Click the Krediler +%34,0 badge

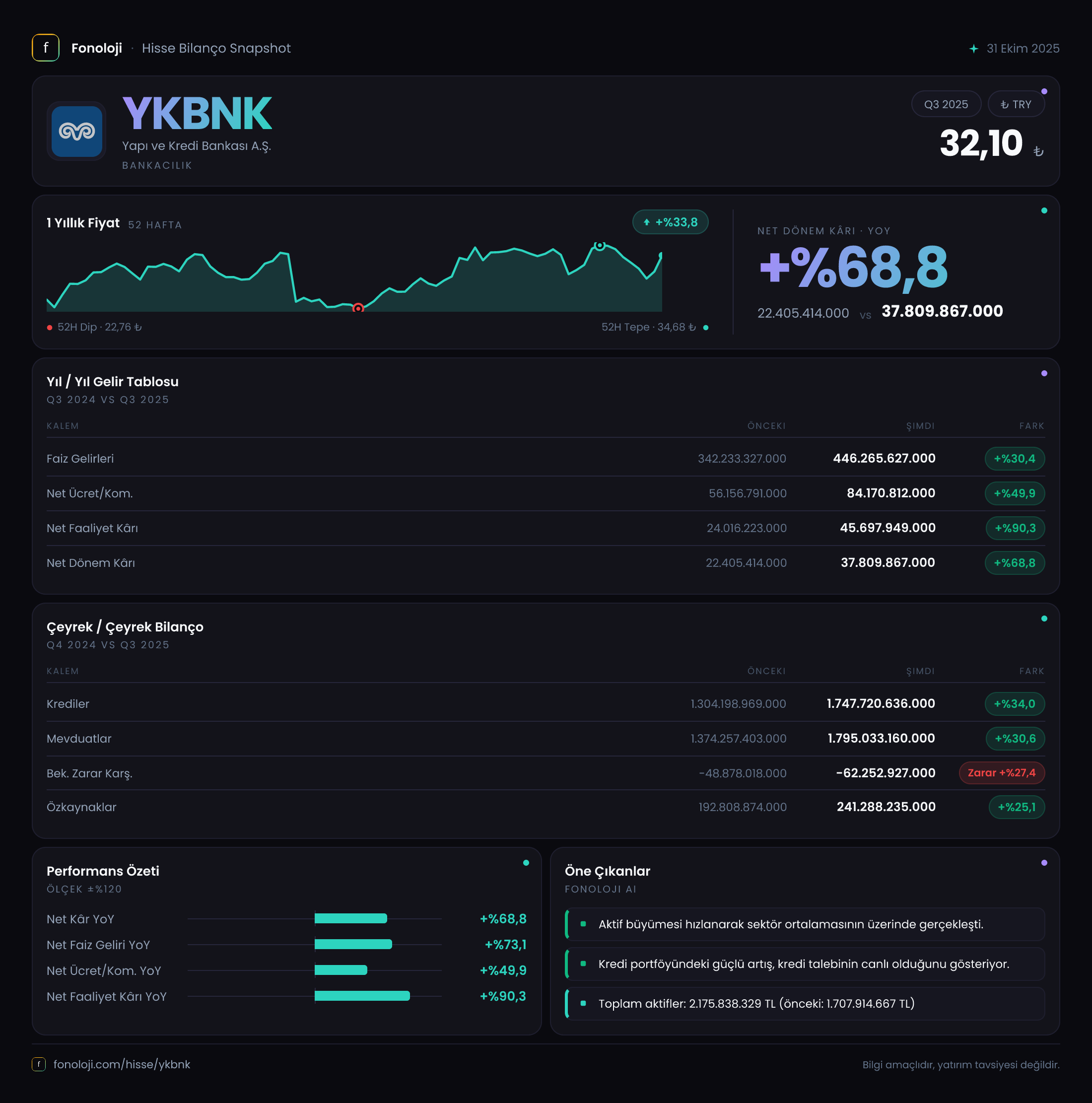coord(1015,704)
